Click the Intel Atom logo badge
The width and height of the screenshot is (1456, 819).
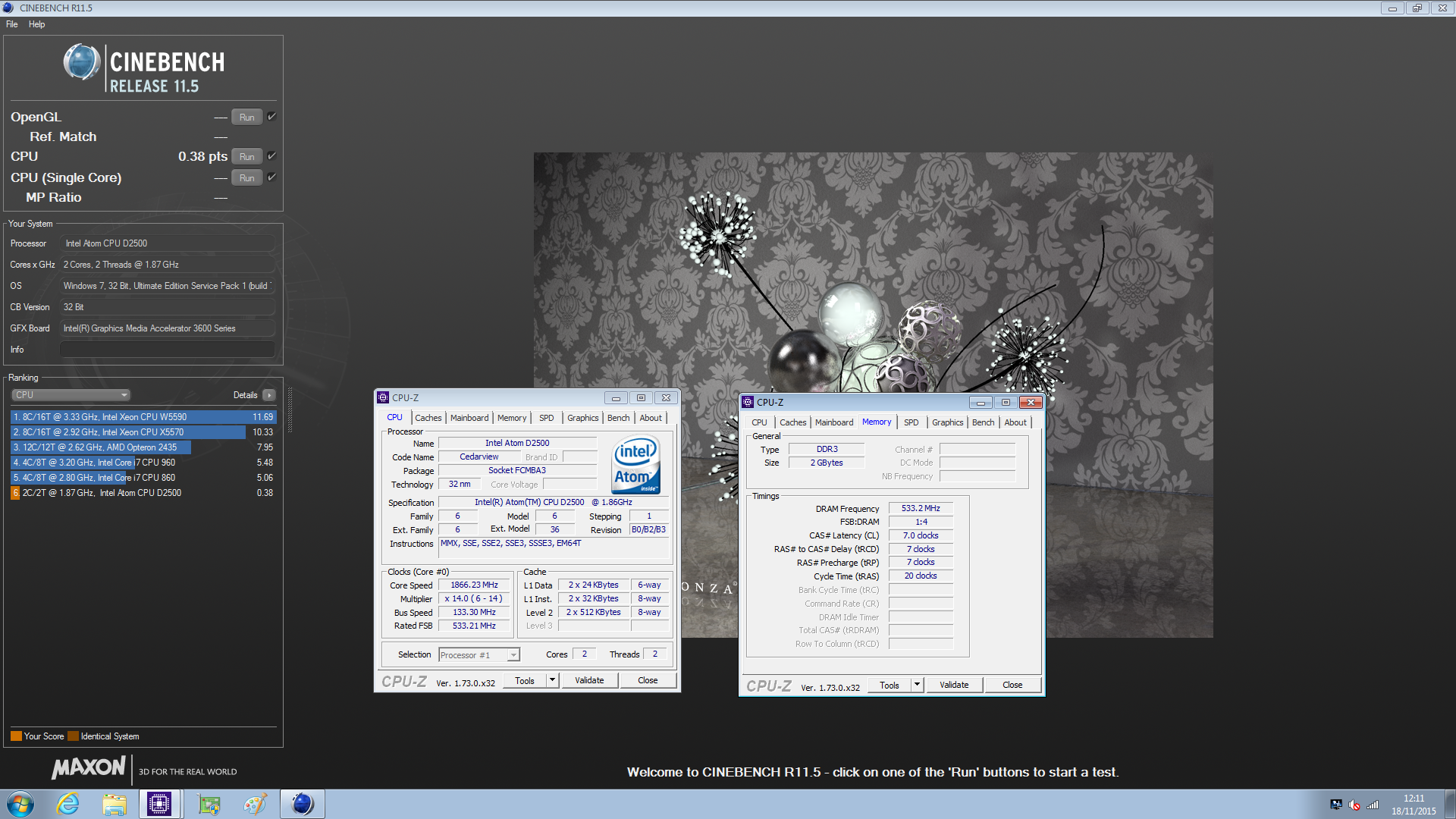(x=635, y=464)
